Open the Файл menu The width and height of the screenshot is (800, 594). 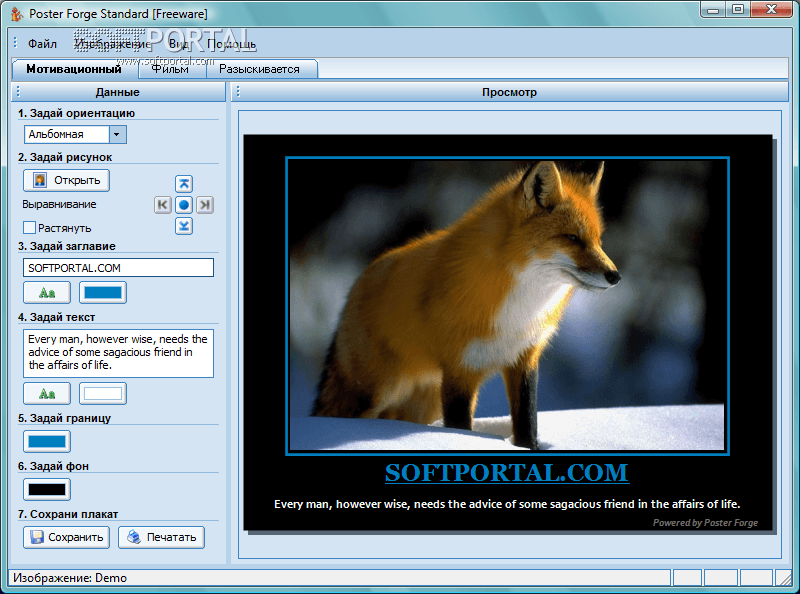point(42,44)
